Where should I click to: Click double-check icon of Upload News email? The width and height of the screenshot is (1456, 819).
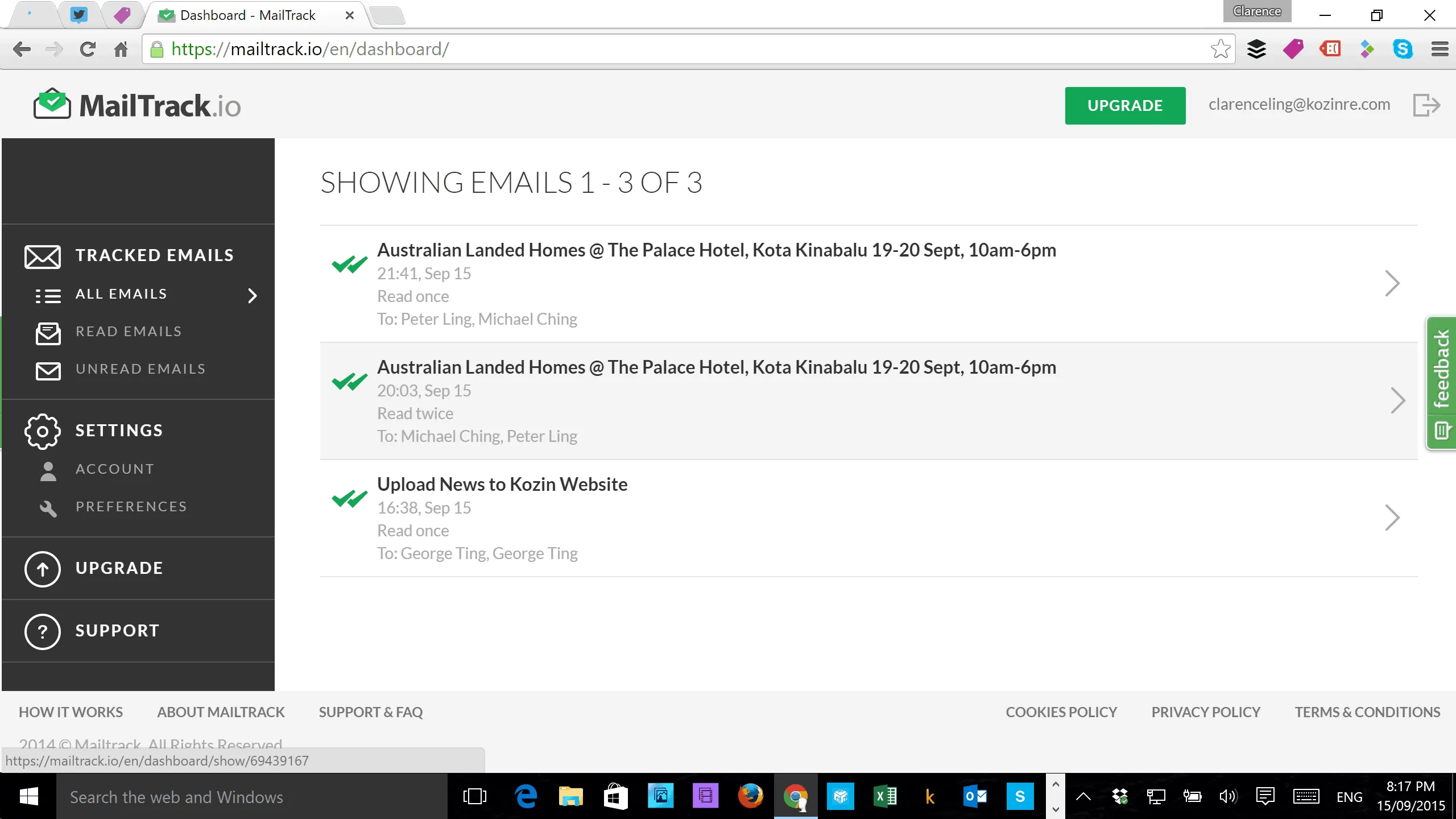[350, 499]
